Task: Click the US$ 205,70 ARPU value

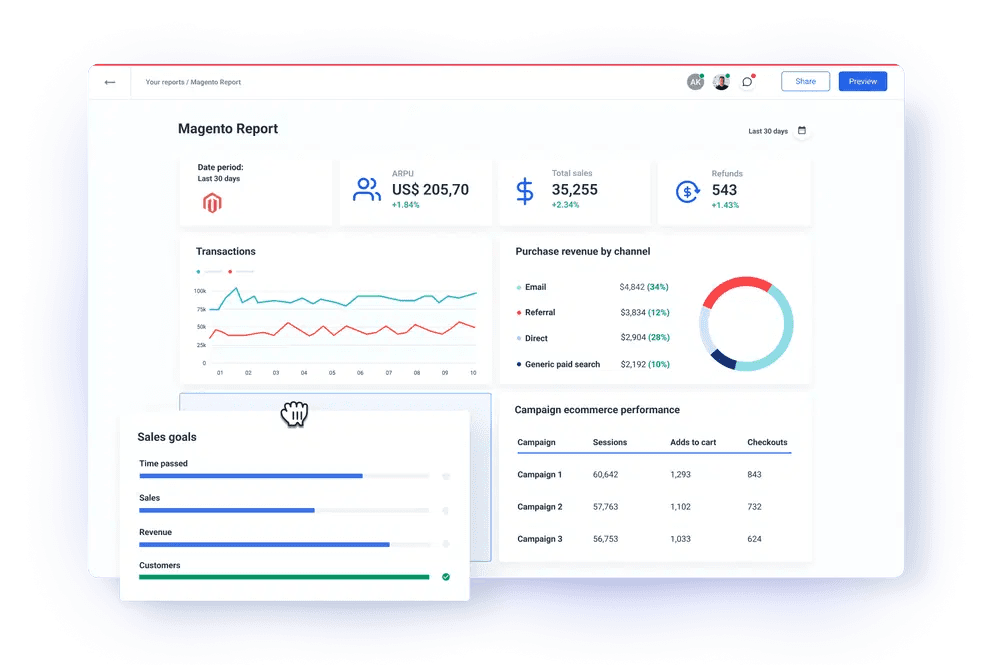Action: pyautogui.click(x=430, y=190)
